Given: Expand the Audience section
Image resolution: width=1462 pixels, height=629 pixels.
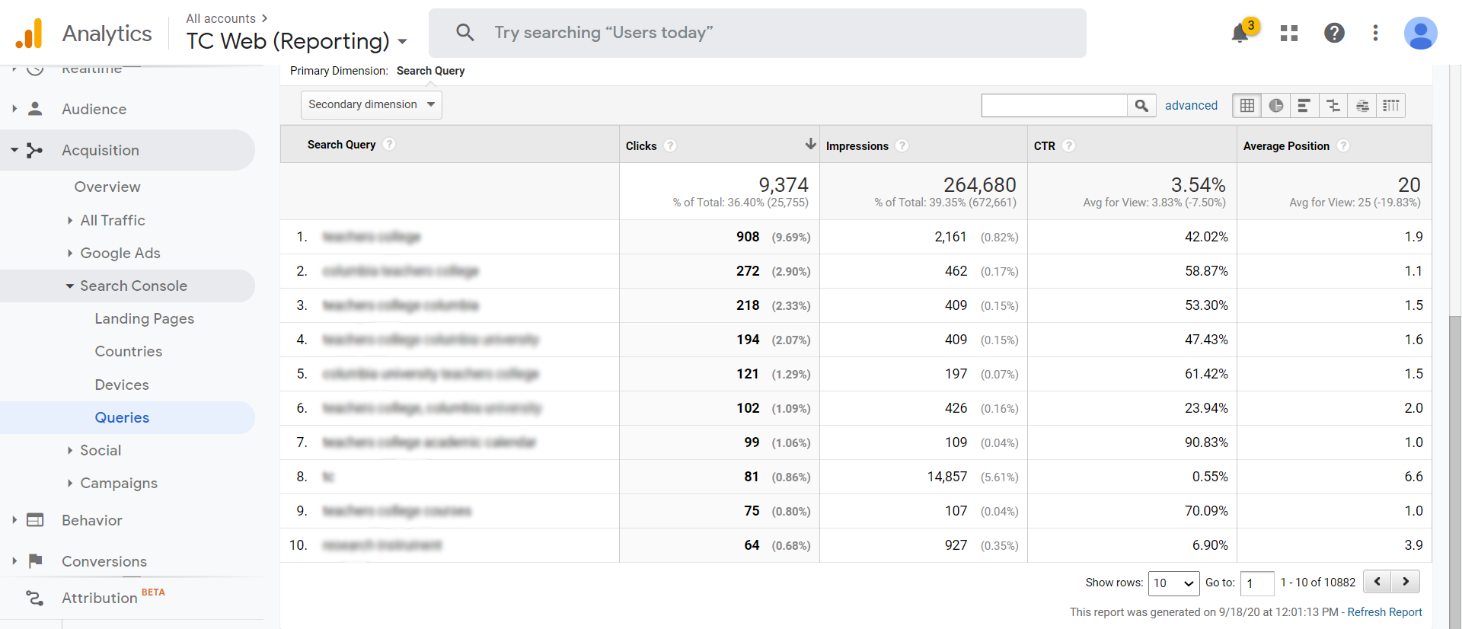Looking at the screenshot, I should [x=14, y=109].
